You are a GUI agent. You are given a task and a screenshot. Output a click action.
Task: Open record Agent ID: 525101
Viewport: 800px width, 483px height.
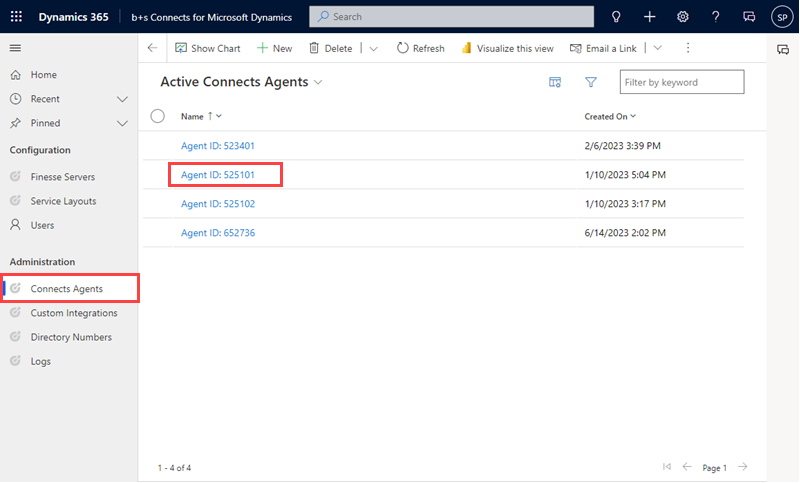218,175
